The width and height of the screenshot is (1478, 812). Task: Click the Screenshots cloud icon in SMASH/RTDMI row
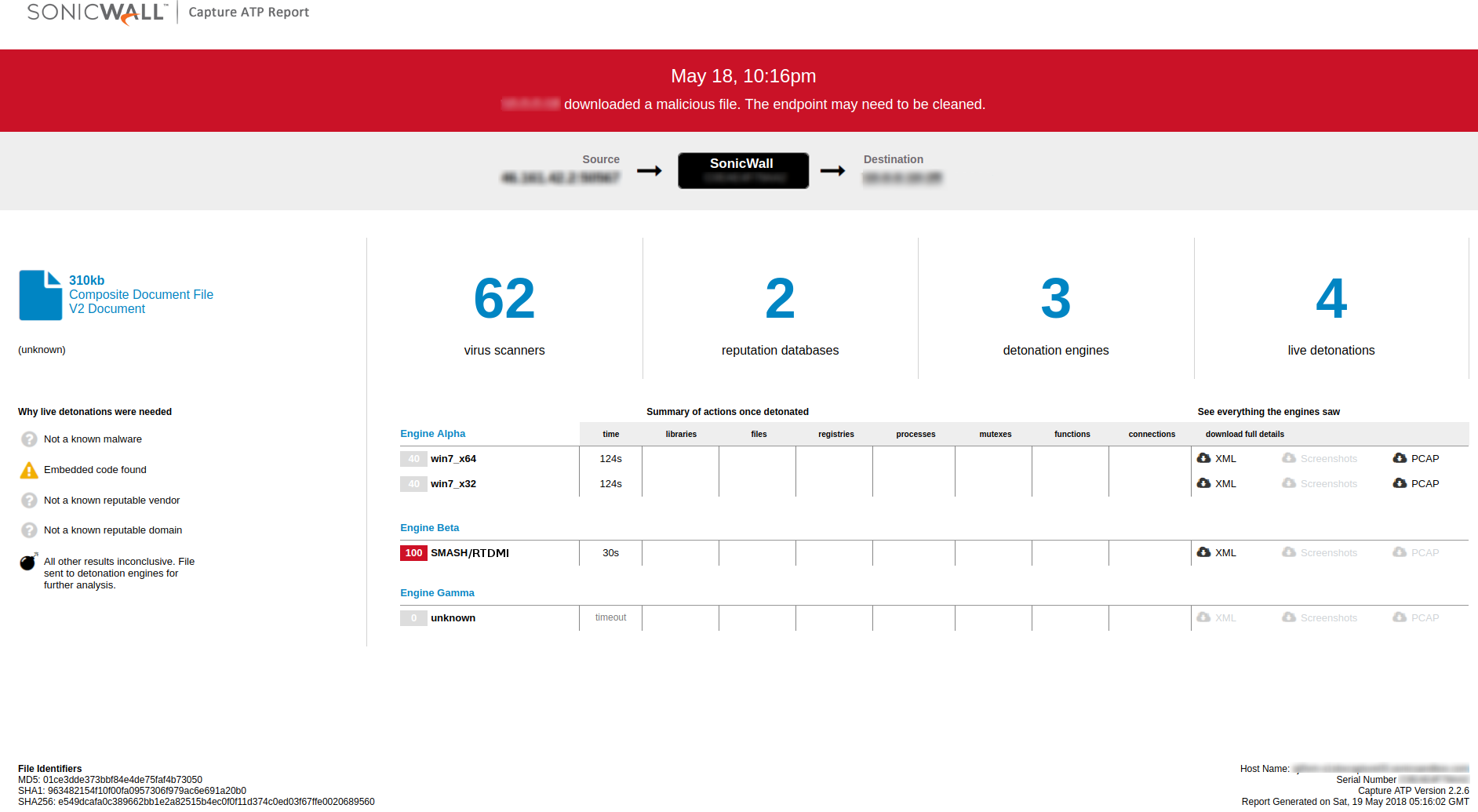[x=1289, y=552]
